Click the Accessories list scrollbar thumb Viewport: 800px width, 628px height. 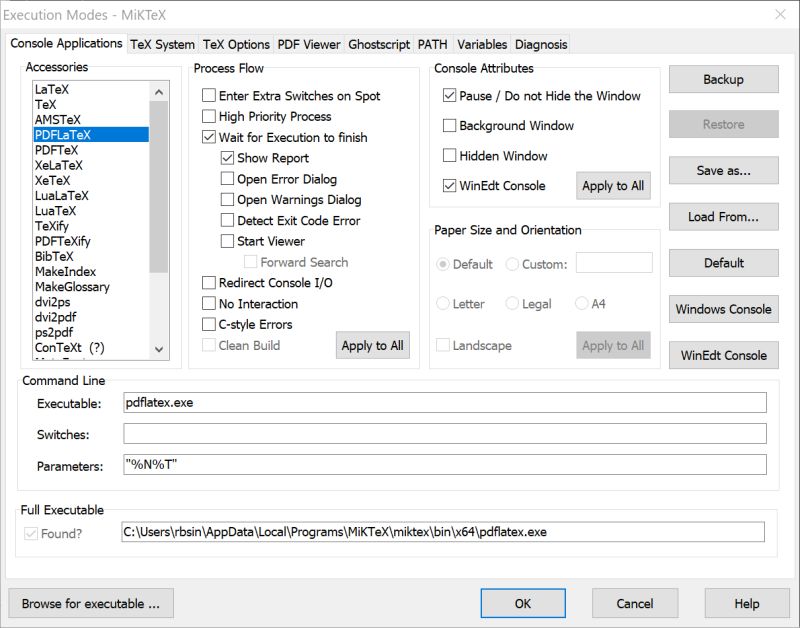pos(159,187)
